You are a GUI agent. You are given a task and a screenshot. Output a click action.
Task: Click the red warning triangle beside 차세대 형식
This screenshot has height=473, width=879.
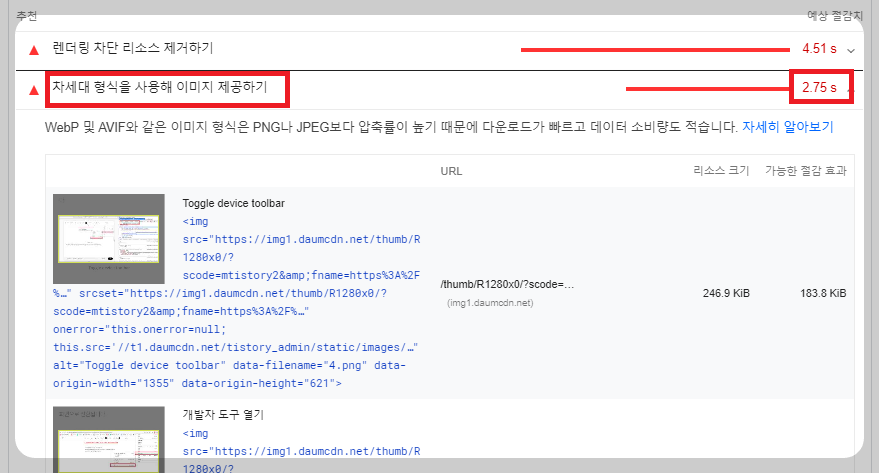point(34,90)
